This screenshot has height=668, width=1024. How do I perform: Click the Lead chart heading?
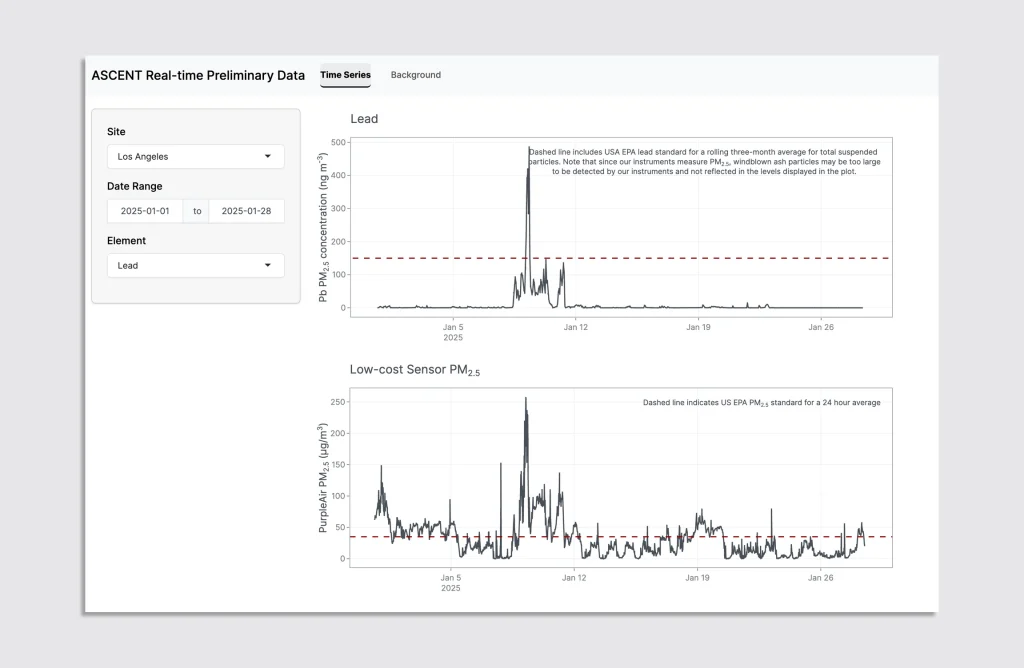(364, 119)
